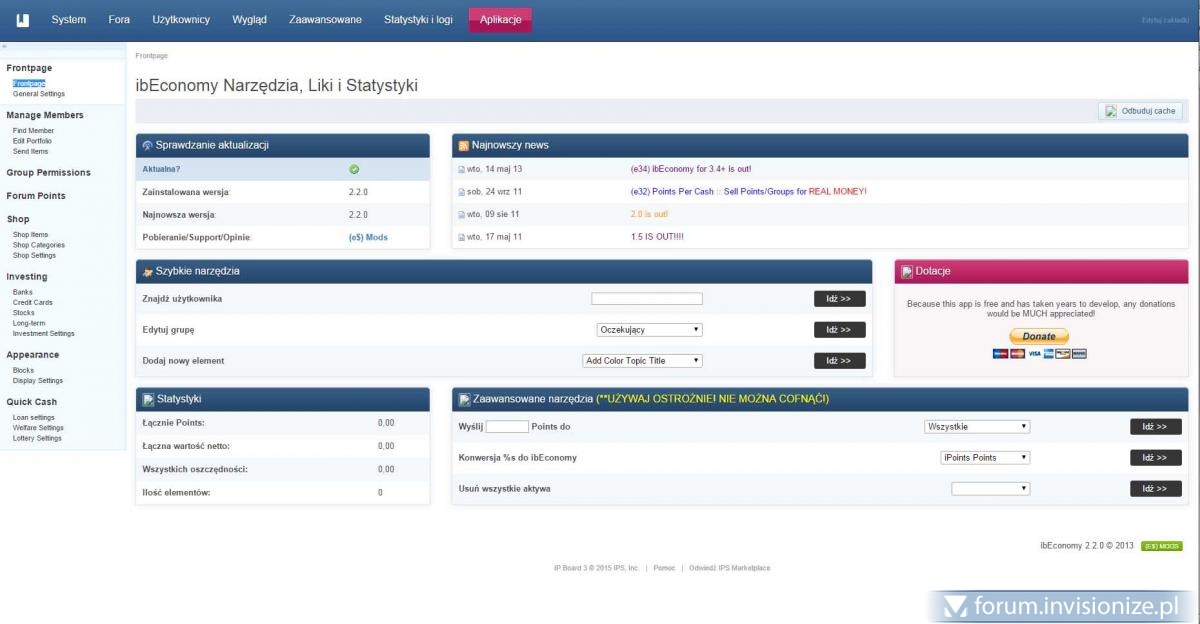Click the green (e$) MODS footer badge
This screenshot has width=1200, height=624.
point(1161,546)
